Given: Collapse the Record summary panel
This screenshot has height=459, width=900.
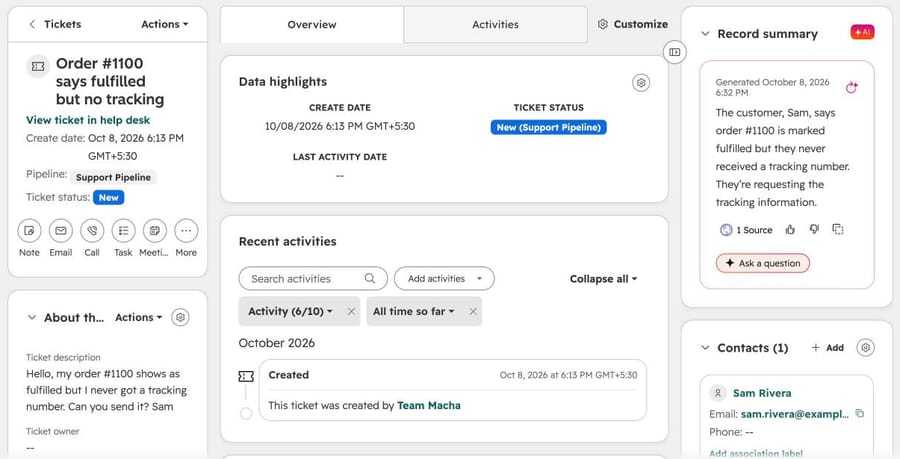Looking at the screenshot, I should pyautogui.click(x=705, y=34).
